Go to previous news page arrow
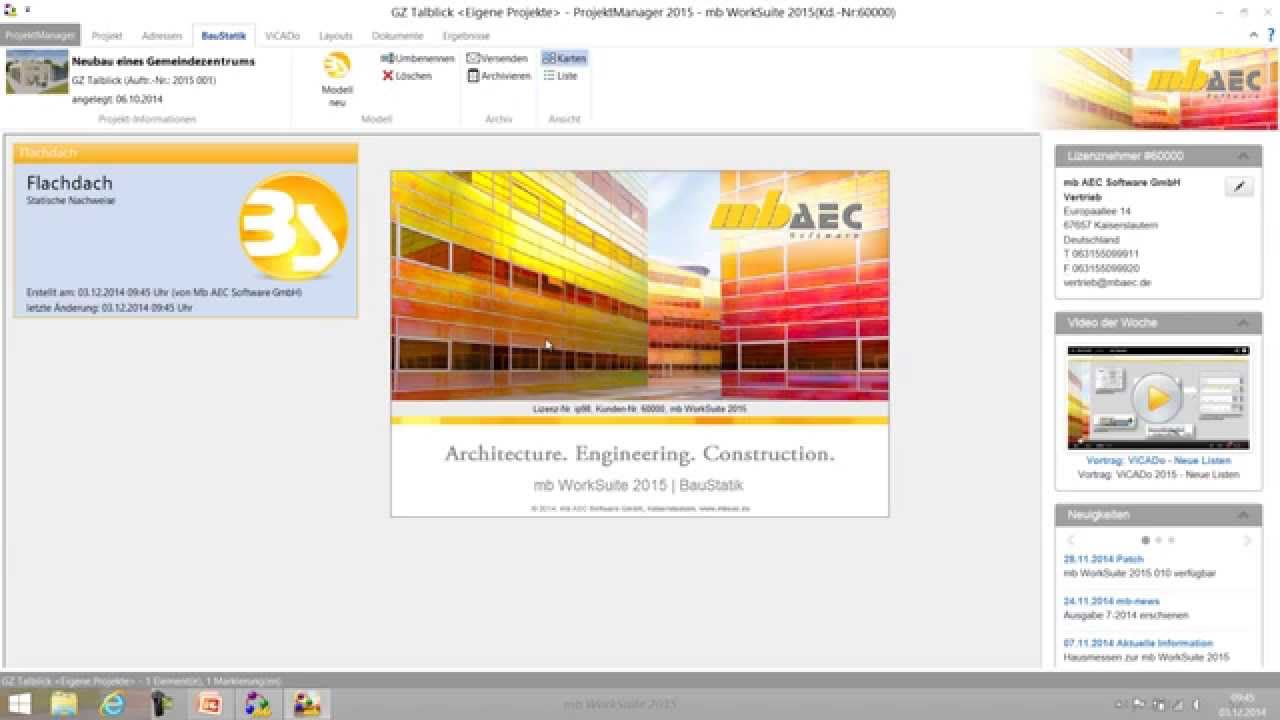The image size is (1280, 720). (x=1071, y=540)
